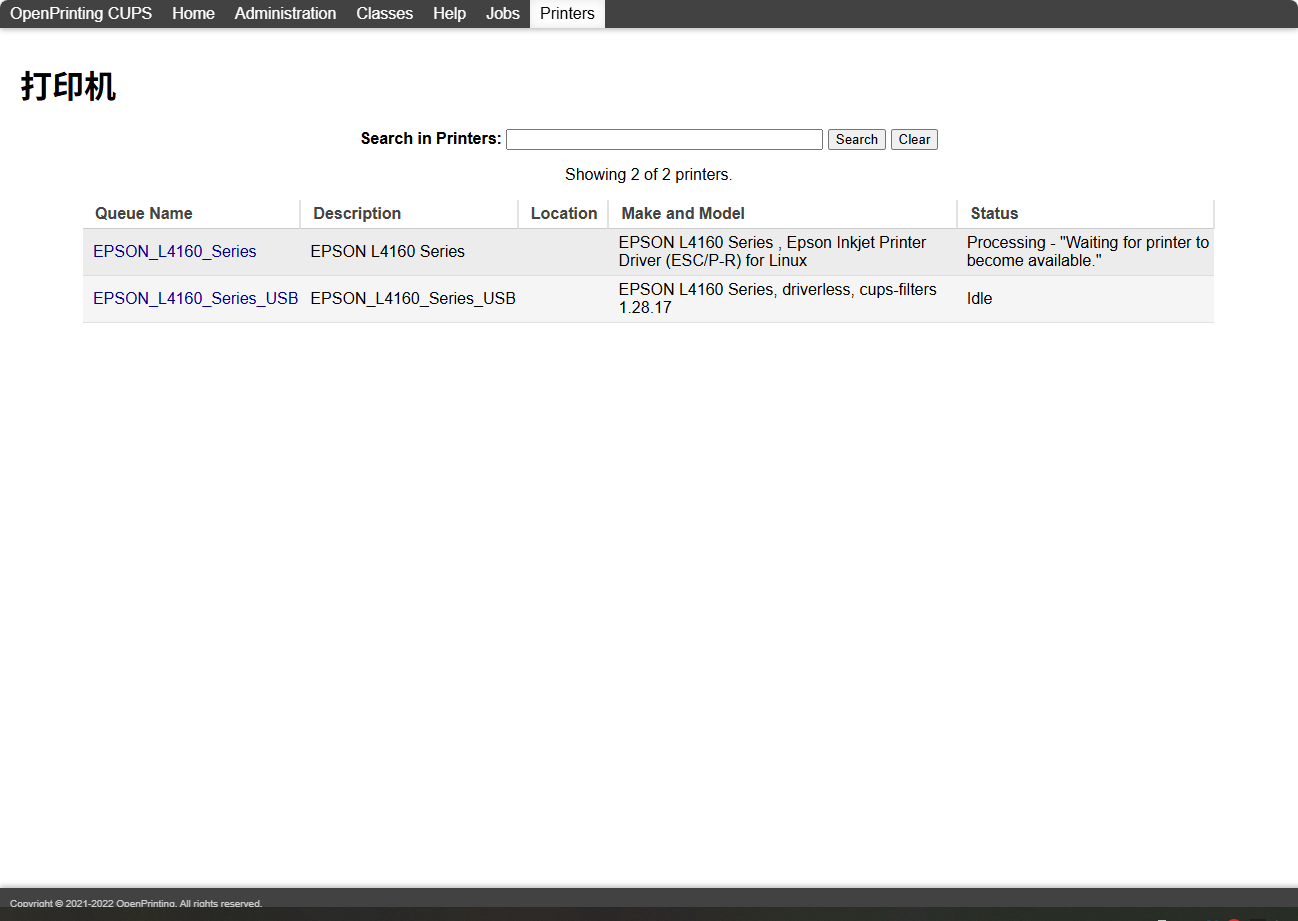Click the Description column header

click(x=356, y=213)
